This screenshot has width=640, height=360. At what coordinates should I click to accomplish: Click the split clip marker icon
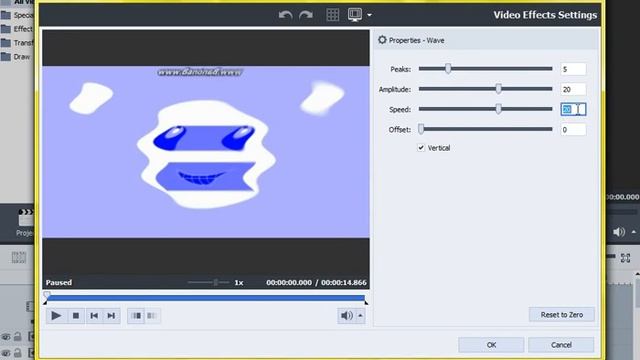point(136,316)
